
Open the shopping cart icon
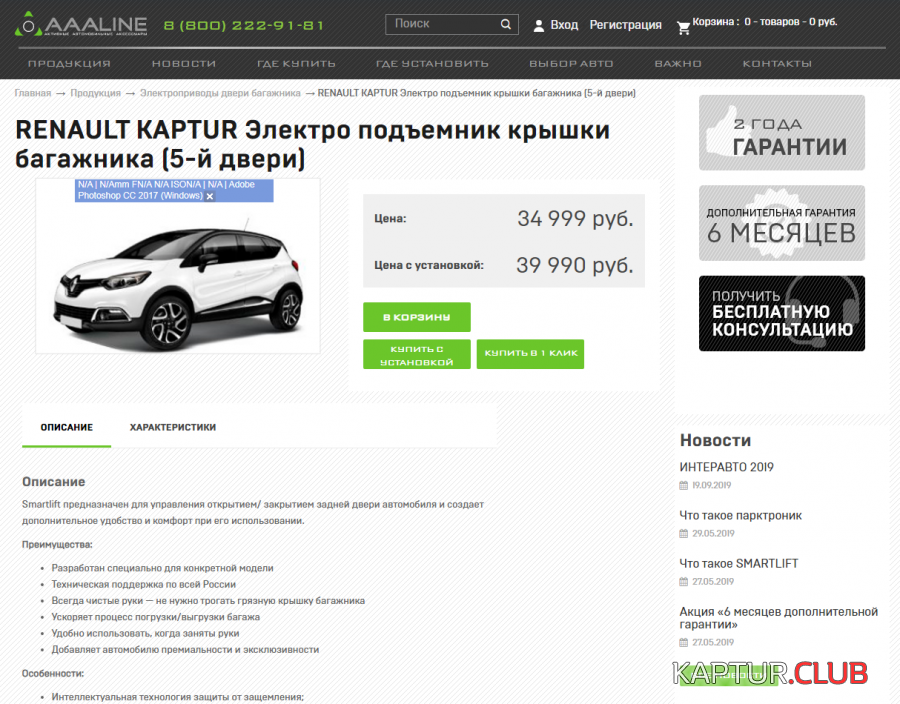click(683, 28)
